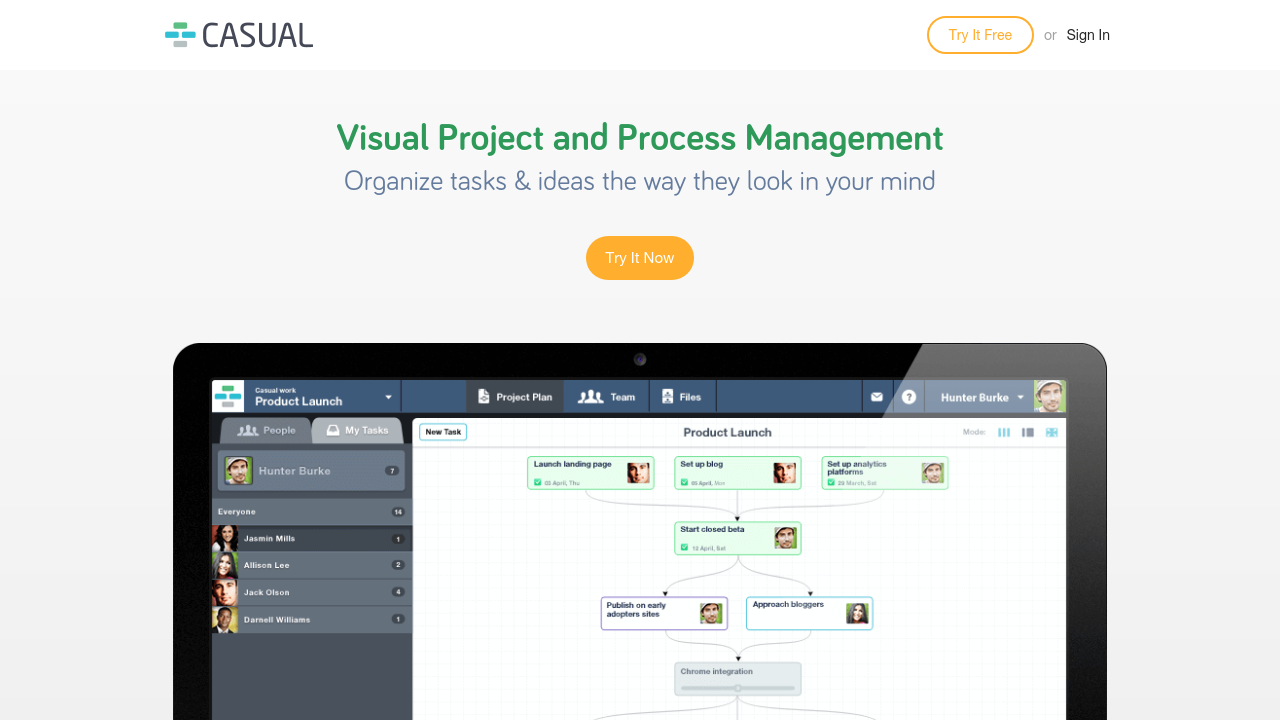Image resolution: width=1280 pixels, height=720 pixels.
Task: Click the mail envelope icon
Action: pyautogui.click(x=877, y=397)
